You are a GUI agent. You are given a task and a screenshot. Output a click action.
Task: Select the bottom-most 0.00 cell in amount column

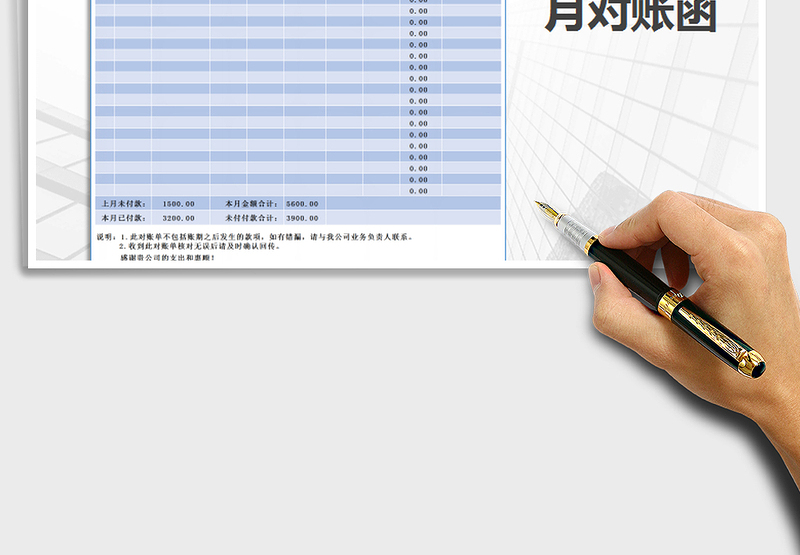coord(418,191)
